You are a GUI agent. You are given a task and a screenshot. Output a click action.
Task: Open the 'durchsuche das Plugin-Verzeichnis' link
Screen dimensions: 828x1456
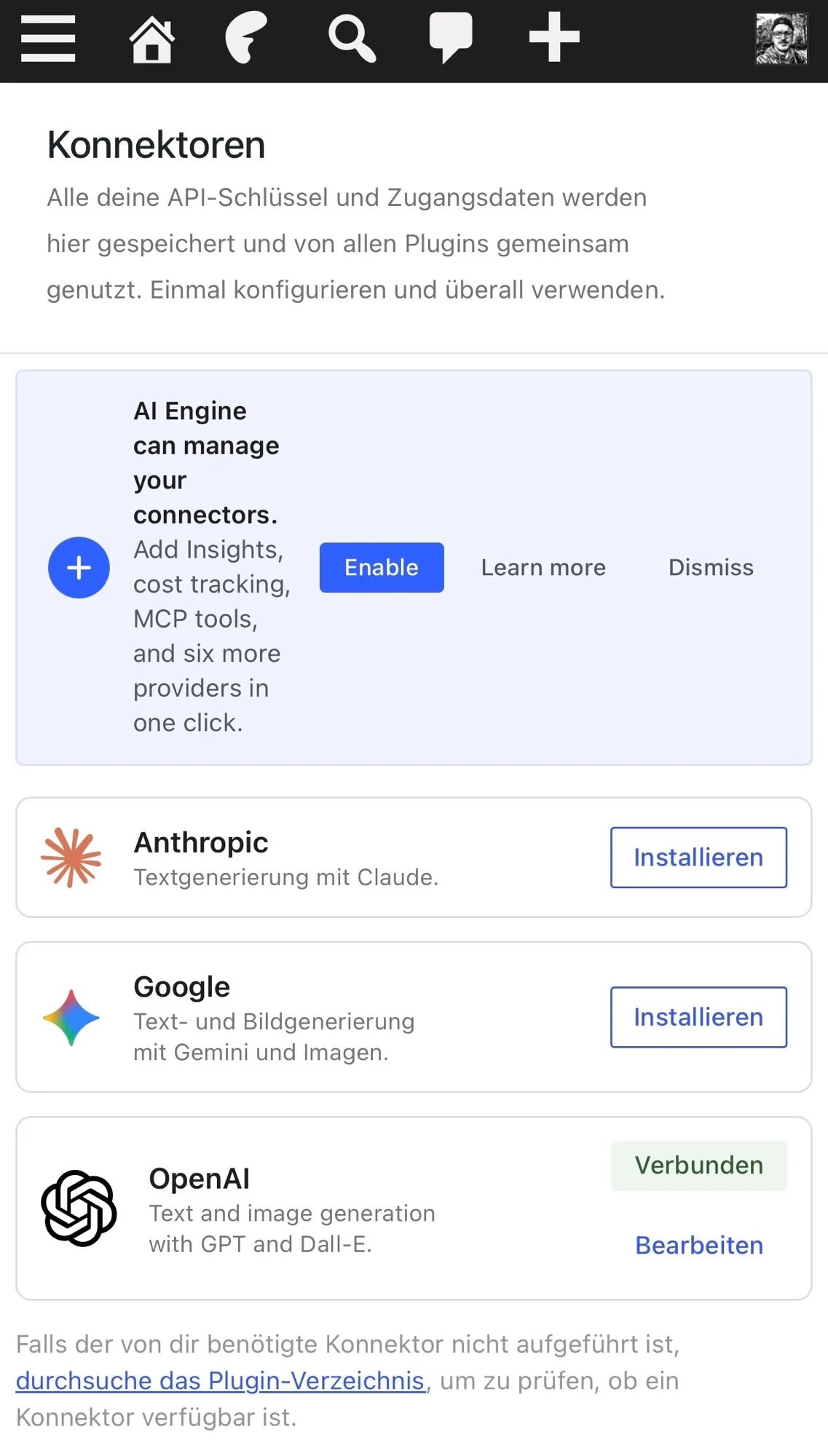coord(220,1381)
